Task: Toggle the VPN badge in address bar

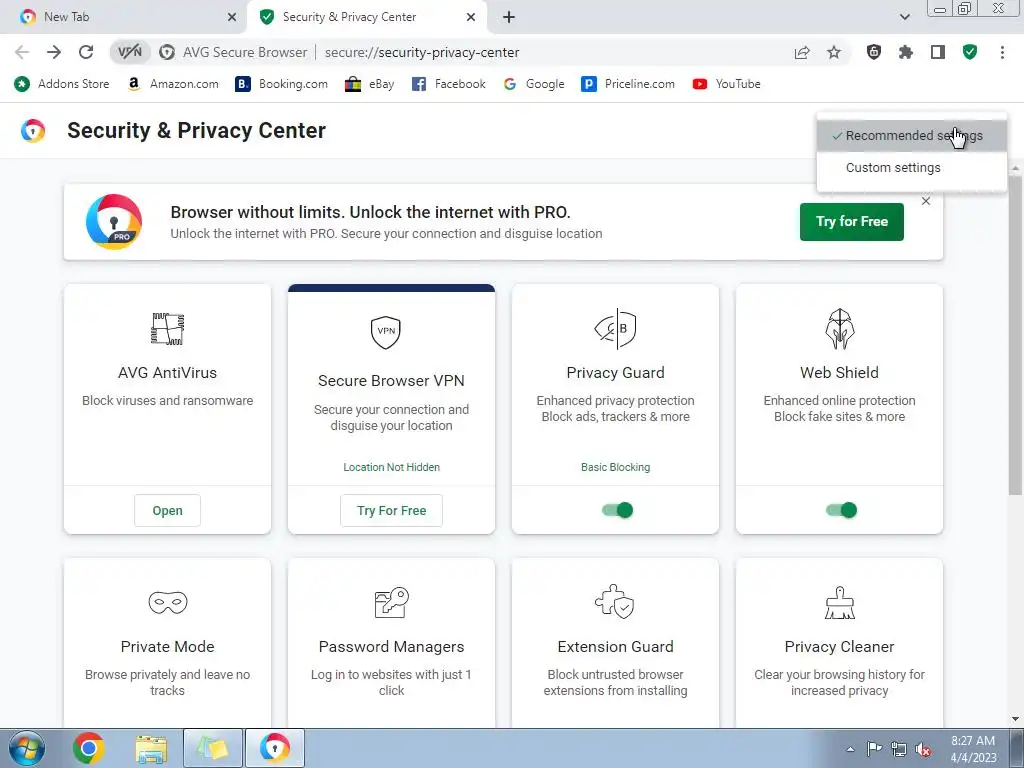Action: (129, 52)
